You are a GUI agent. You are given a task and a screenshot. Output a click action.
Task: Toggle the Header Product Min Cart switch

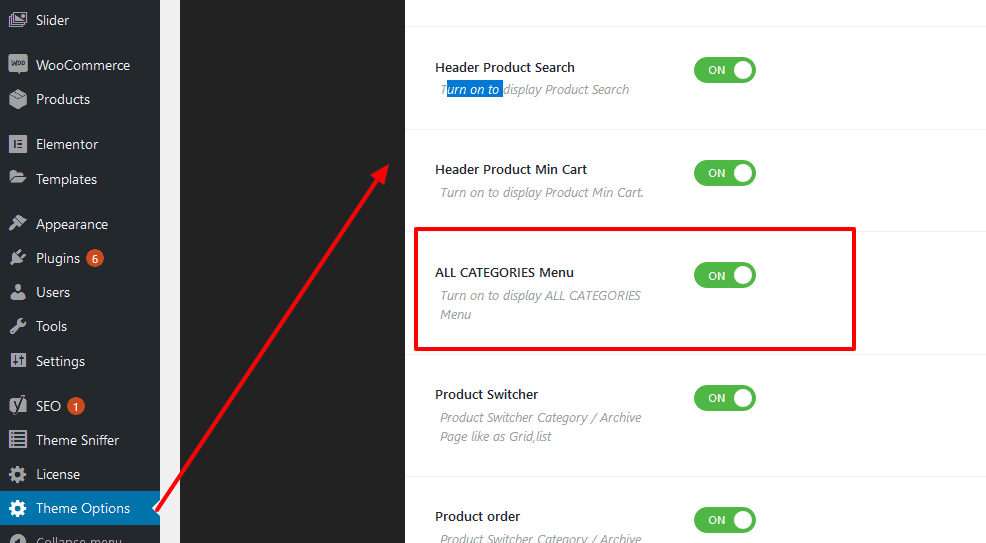point(724,173)
